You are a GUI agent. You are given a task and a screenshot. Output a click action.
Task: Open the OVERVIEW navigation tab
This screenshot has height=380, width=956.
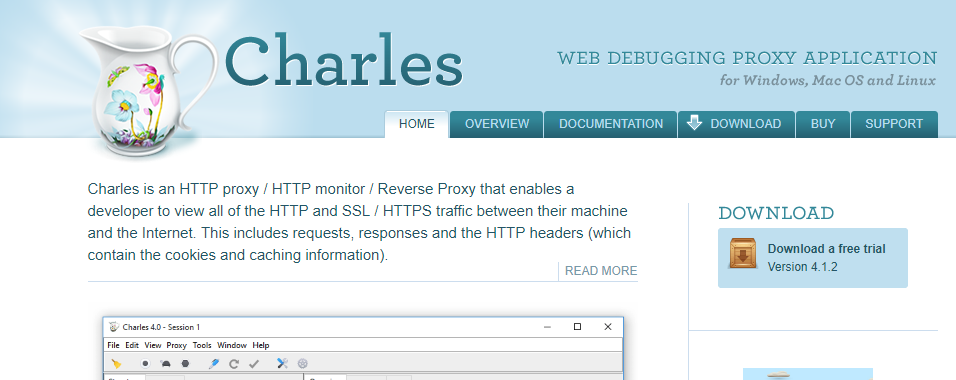click(x=497, y=124)
